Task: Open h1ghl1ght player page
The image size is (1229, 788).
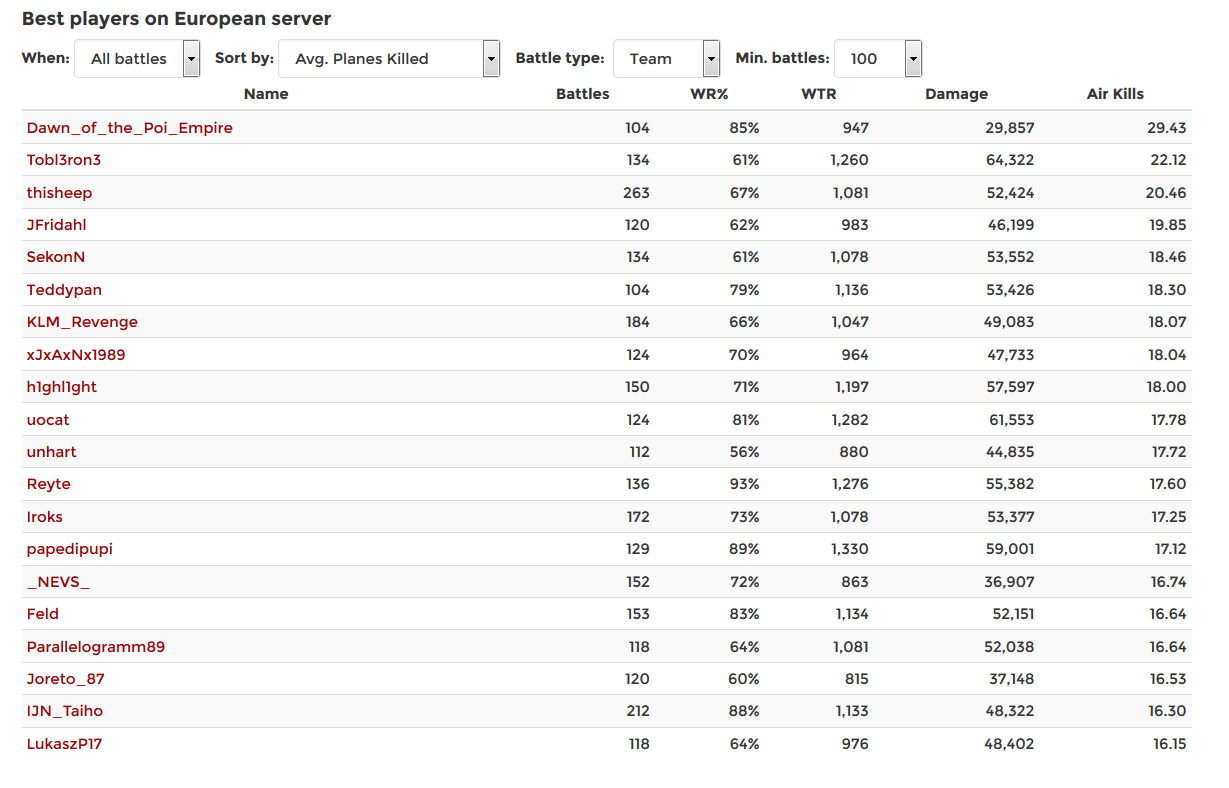Action: coord(62,387)
